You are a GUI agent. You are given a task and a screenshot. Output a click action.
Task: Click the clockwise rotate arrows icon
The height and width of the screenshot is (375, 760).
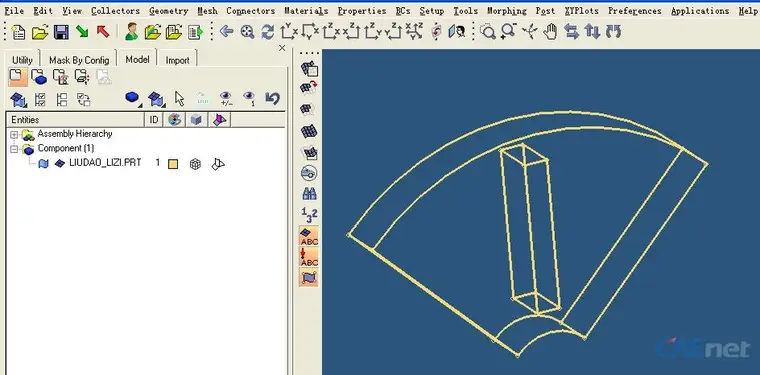614,32
